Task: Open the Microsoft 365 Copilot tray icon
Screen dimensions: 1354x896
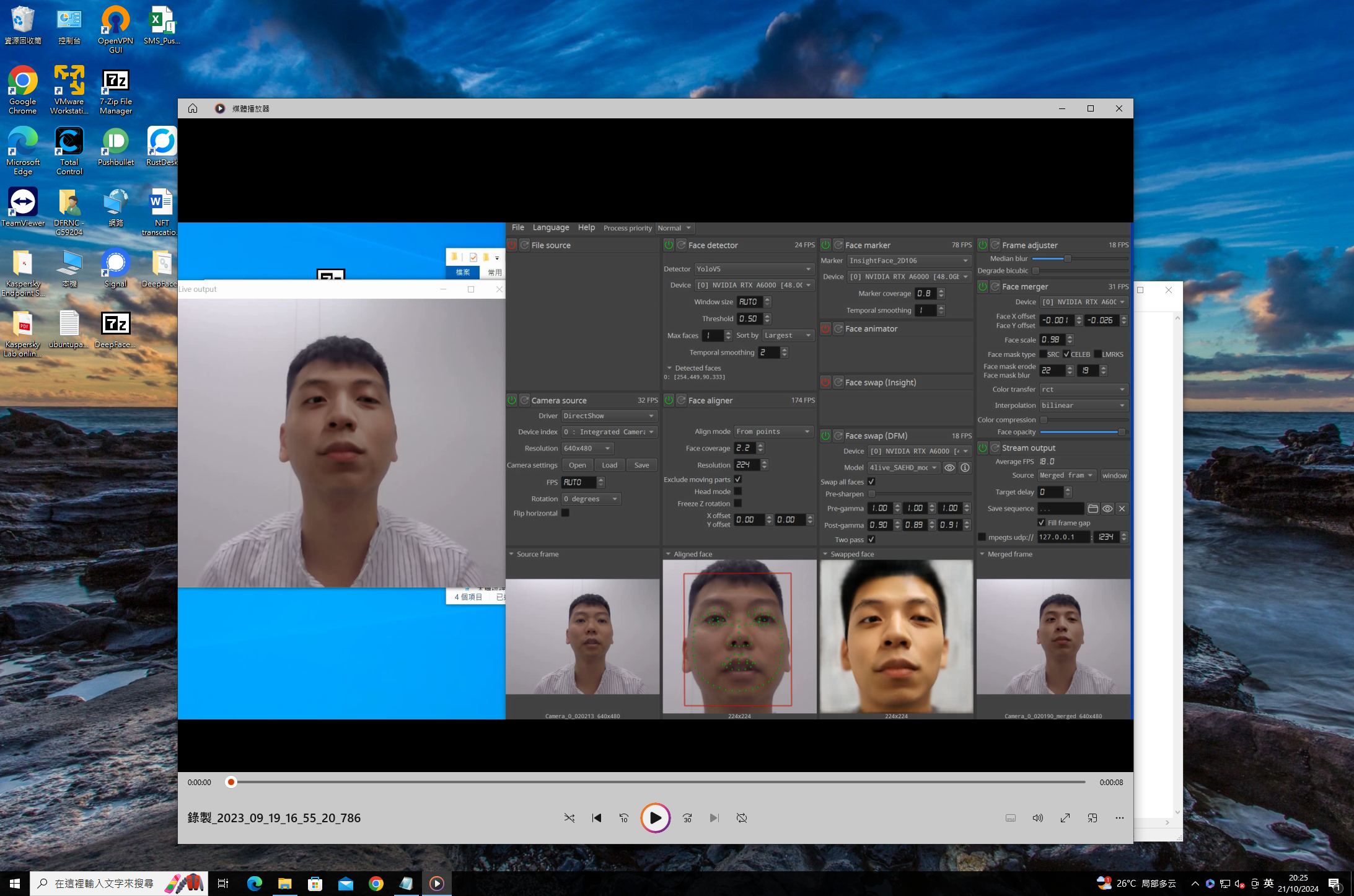Action: click(1210, 884)
